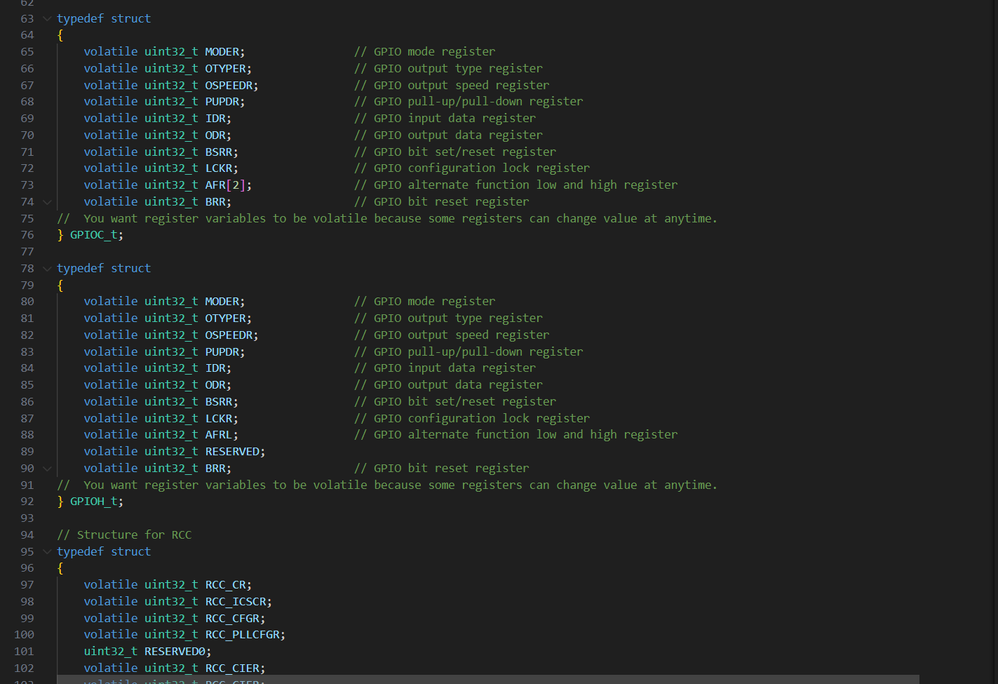
Task: Toggle the fold chevron beside line 74
Action: pos(47,202)
